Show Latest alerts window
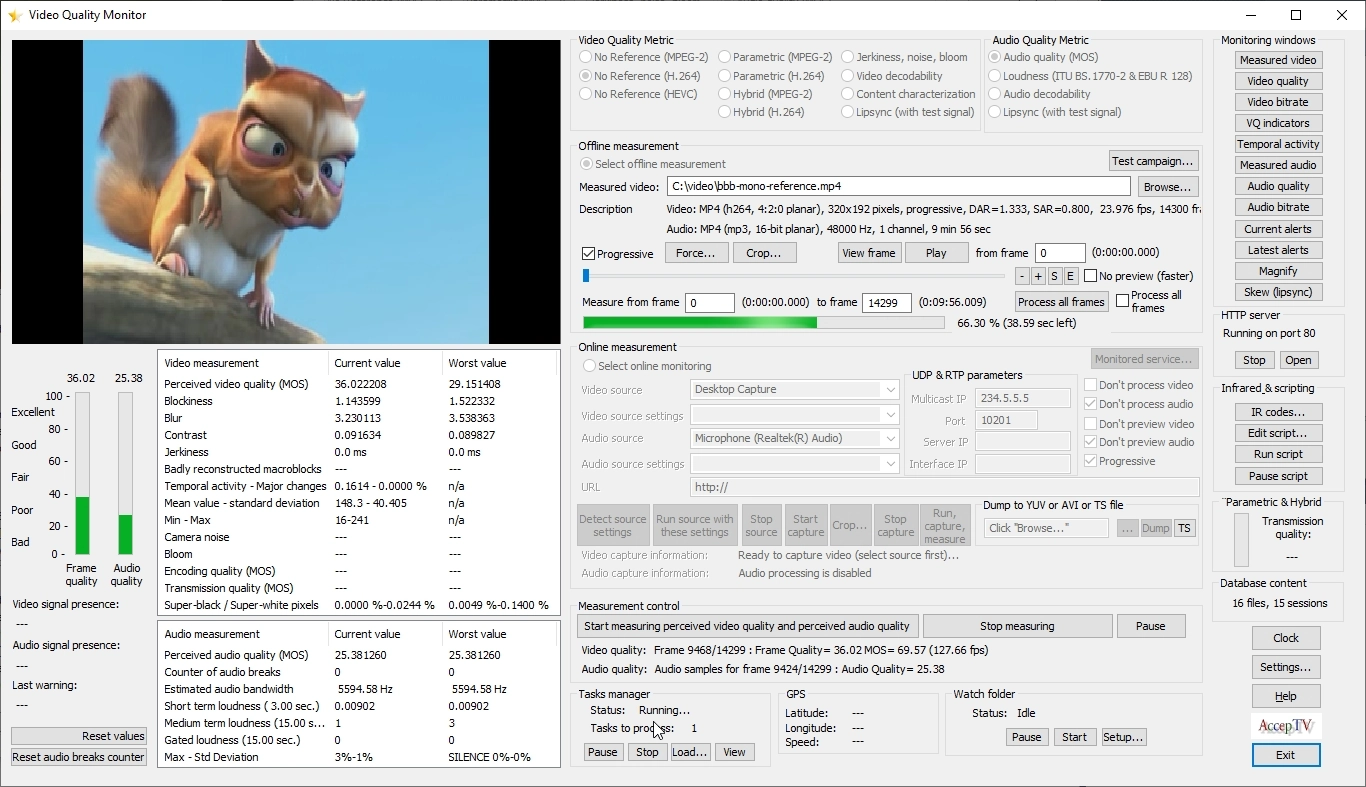The height and width of the screenshot is (787, 1366). coord(1278,250)
